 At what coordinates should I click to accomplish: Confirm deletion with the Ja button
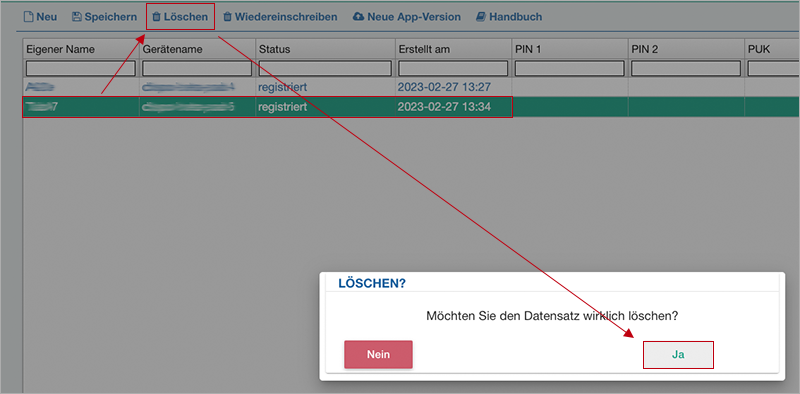tap(678, 355)
